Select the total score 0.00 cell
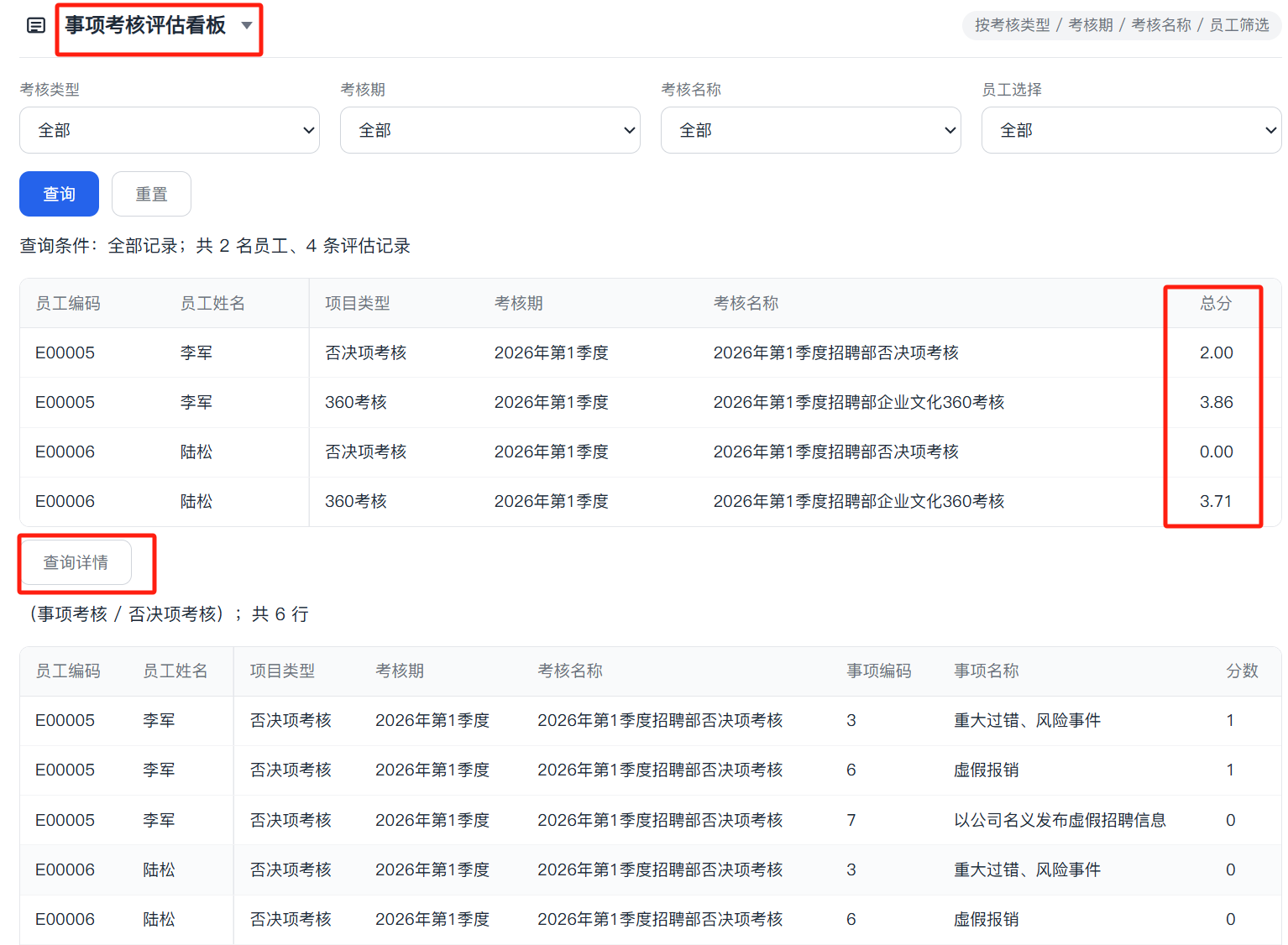Image resolution: width=1288 pixels, height=945 pixels. 1216,452
